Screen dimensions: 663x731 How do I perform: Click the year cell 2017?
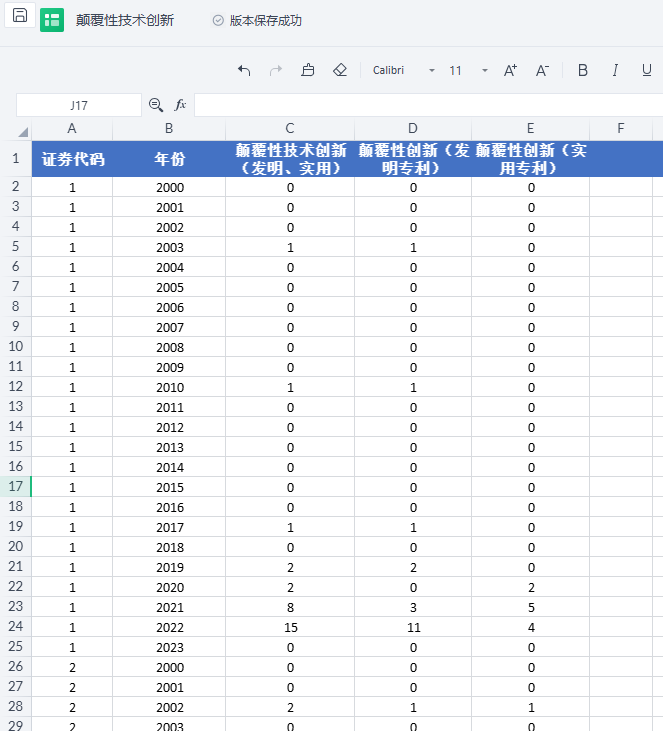click(x=169, y=527)
